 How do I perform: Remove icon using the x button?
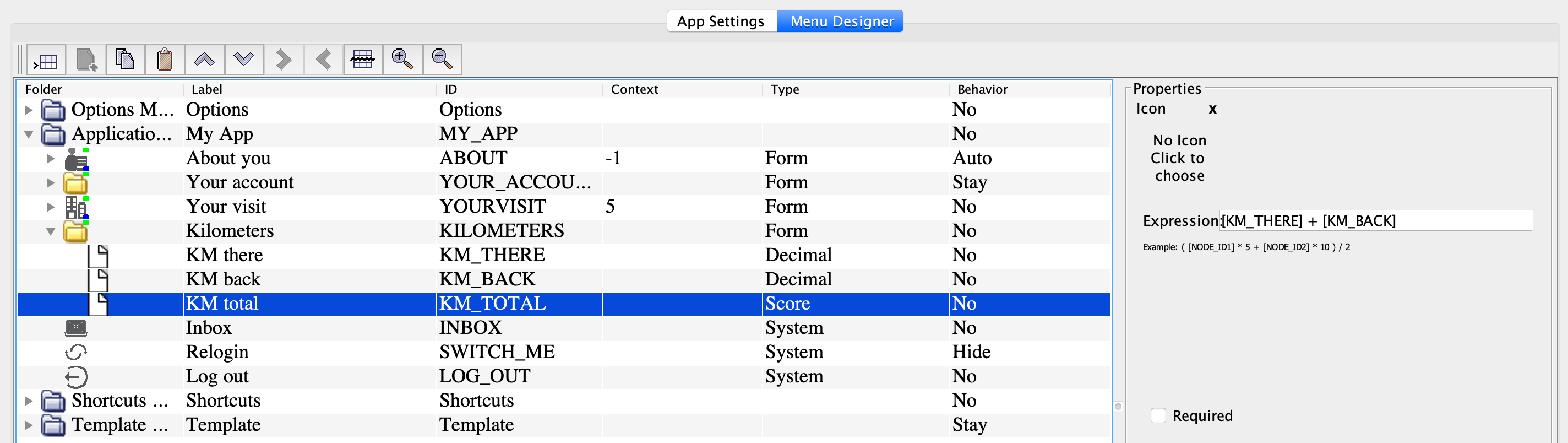[1212, 109]
